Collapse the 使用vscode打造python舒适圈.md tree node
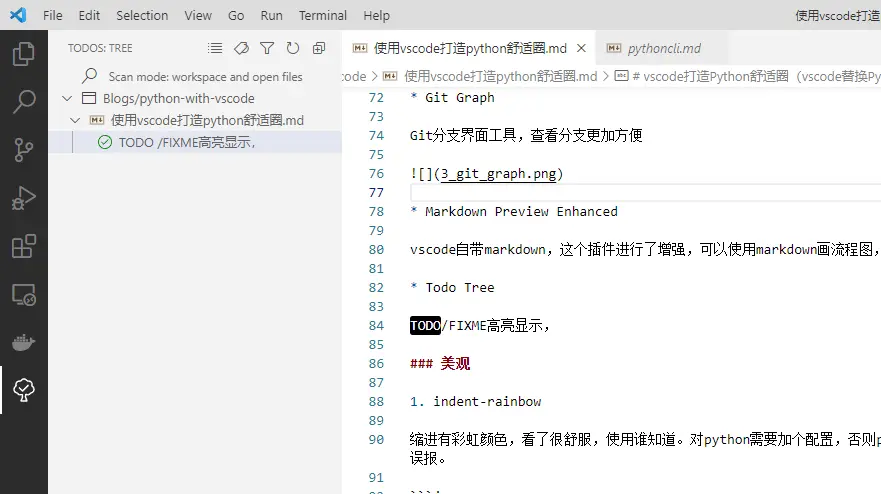 click(75, 120)
